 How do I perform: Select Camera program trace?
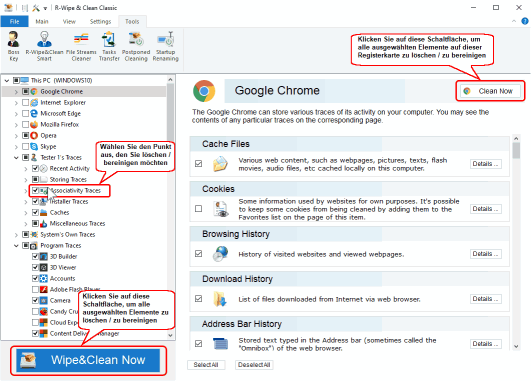pyautogui.click(x=60, y=300)
